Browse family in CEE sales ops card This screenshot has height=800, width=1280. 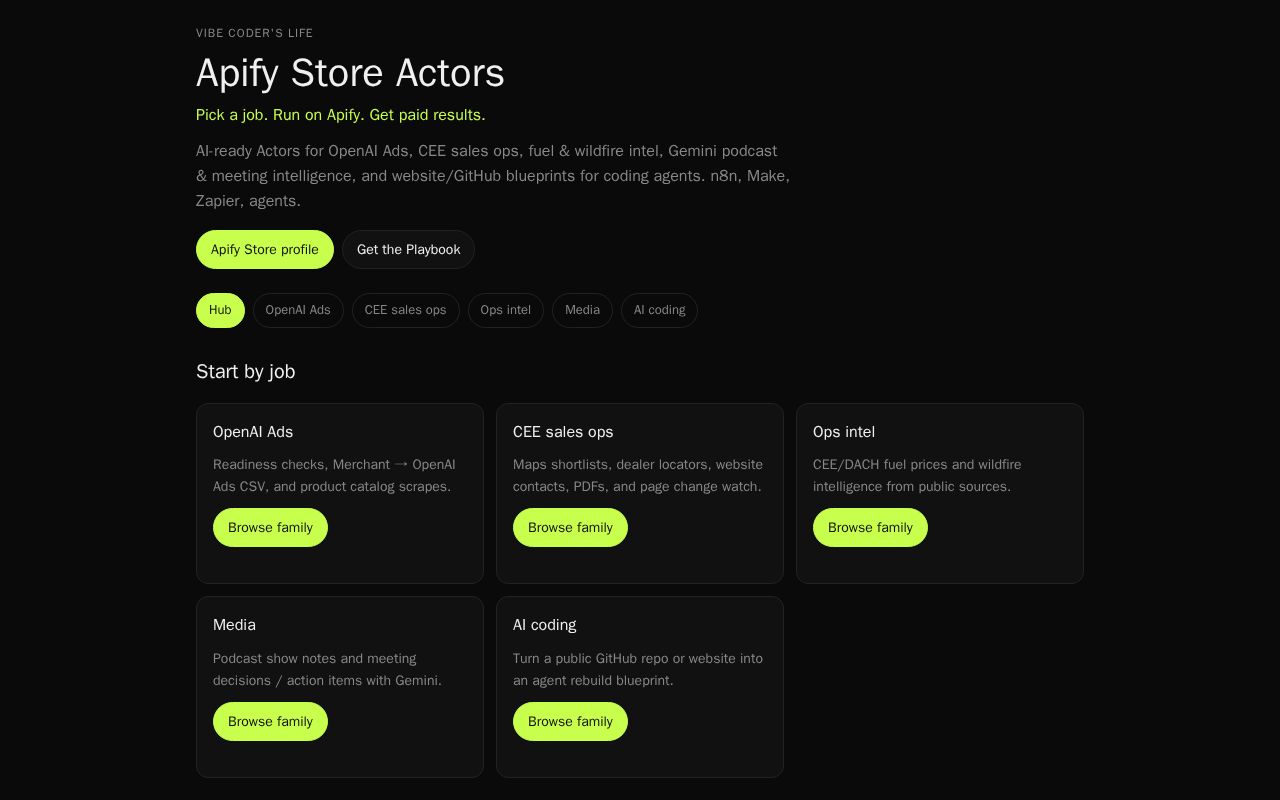(x=570, y=527)
